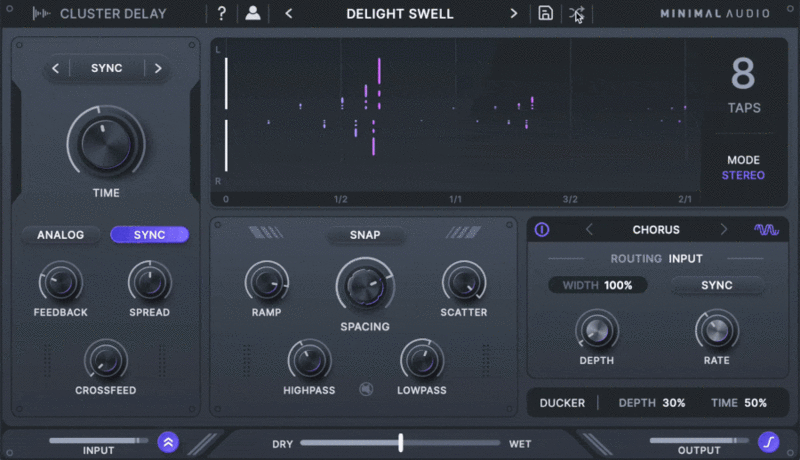
Task: Click the Sync button in Chorus panel
Action: tap(716, 285)
